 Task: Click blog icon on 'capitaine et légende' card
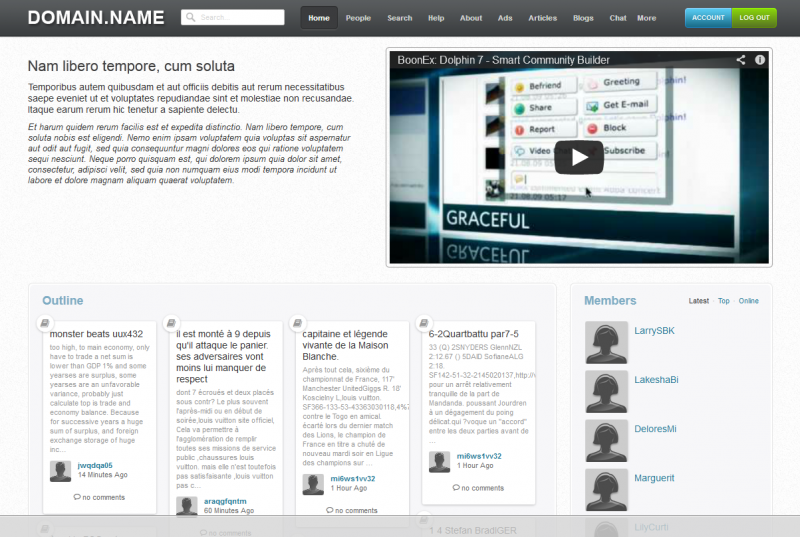coord(297,323)
